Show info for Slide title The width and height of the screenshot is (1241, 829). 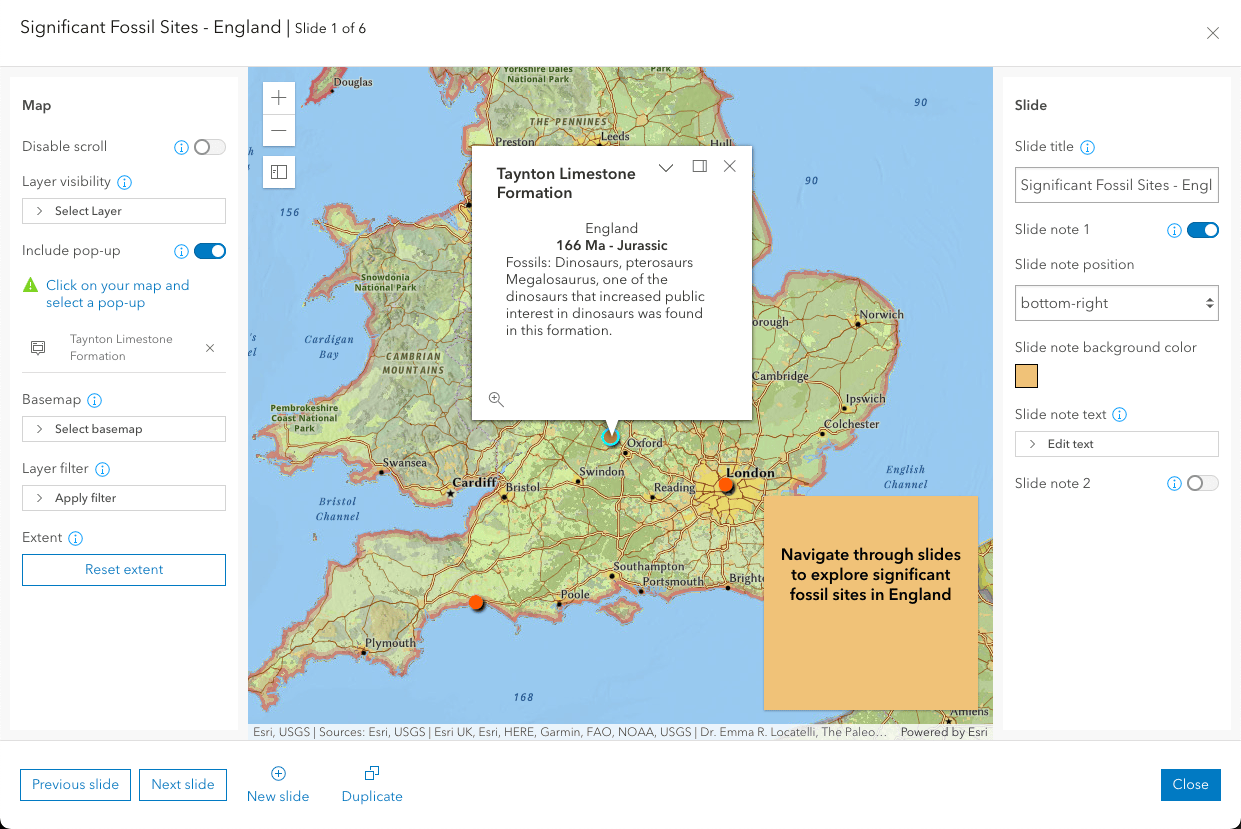click(1088, 147)
